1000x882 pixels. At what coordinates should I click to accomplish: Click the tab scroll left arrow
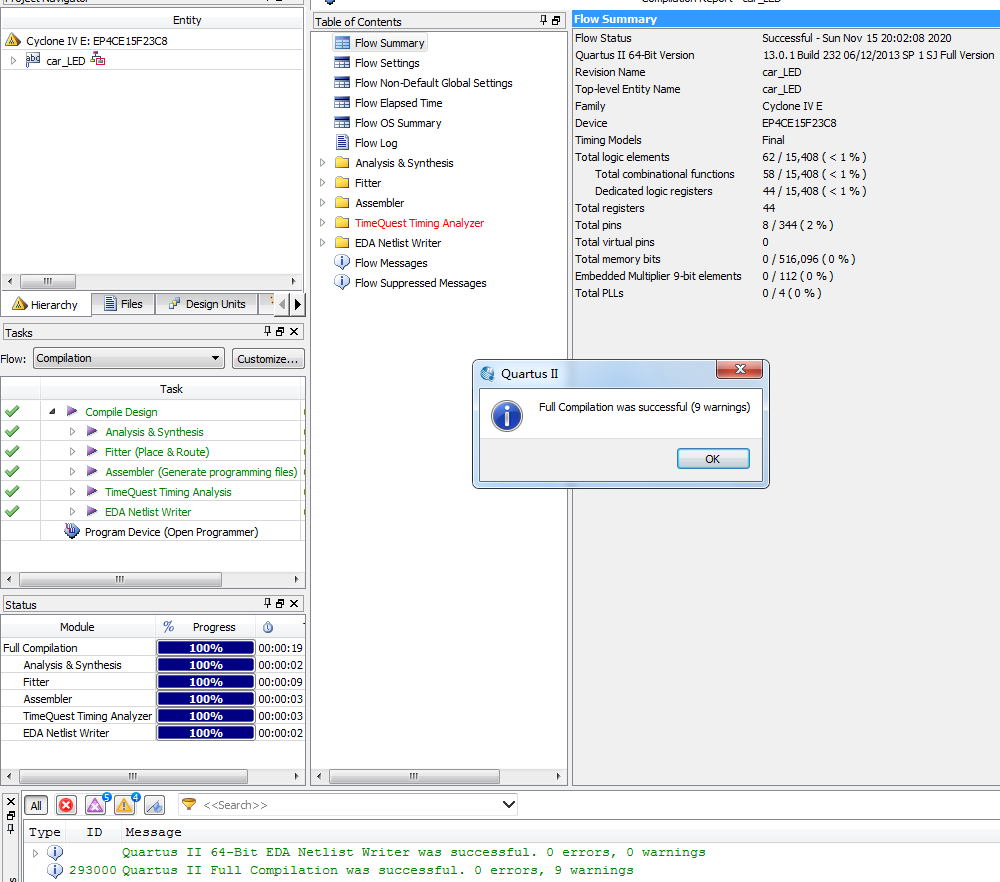pos(283,304)
